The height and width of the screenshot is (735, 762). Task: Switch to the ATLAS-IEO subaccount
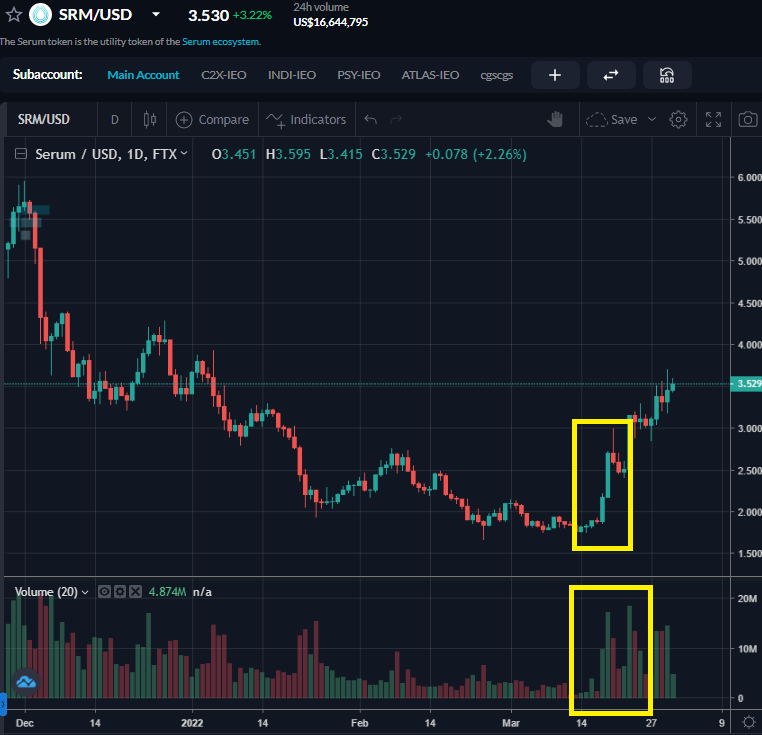430,75
